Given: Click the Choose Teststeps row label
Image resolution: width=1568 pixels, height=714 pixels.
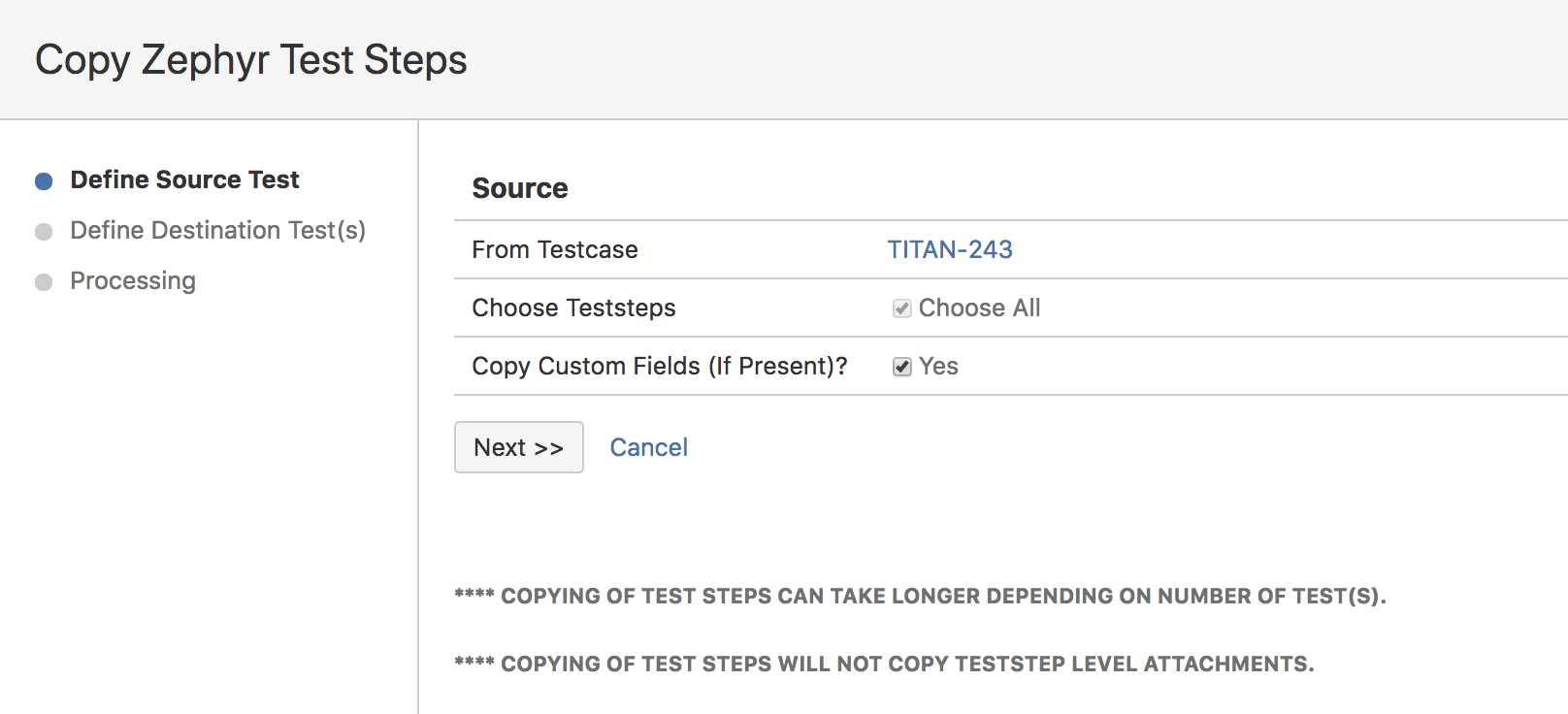Looking at the screenshot, I should [573, 308].
